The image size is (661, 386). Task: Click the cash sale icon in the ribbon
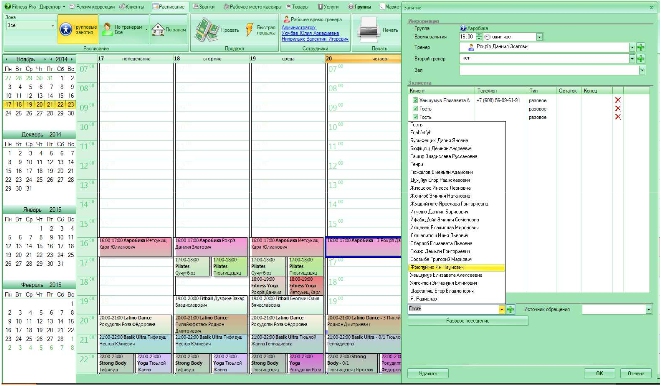[x=207, y=30]
